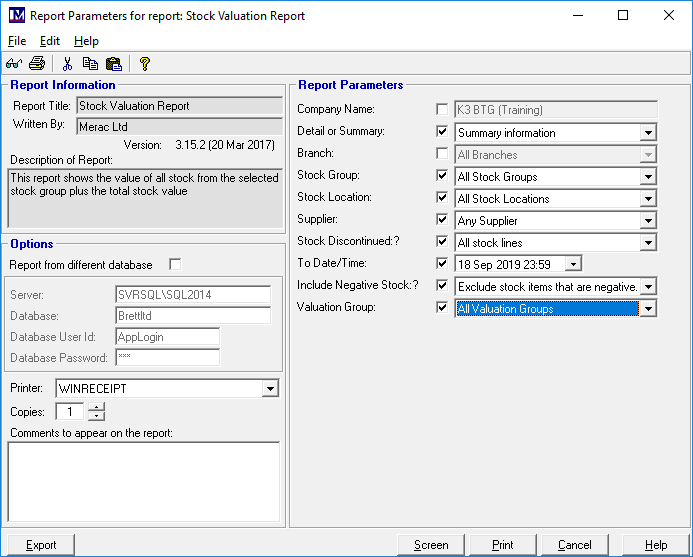This screenshot has height=557, width=693.
Task: Toggle the Company Name checkbox
Action: coord(442,111)
